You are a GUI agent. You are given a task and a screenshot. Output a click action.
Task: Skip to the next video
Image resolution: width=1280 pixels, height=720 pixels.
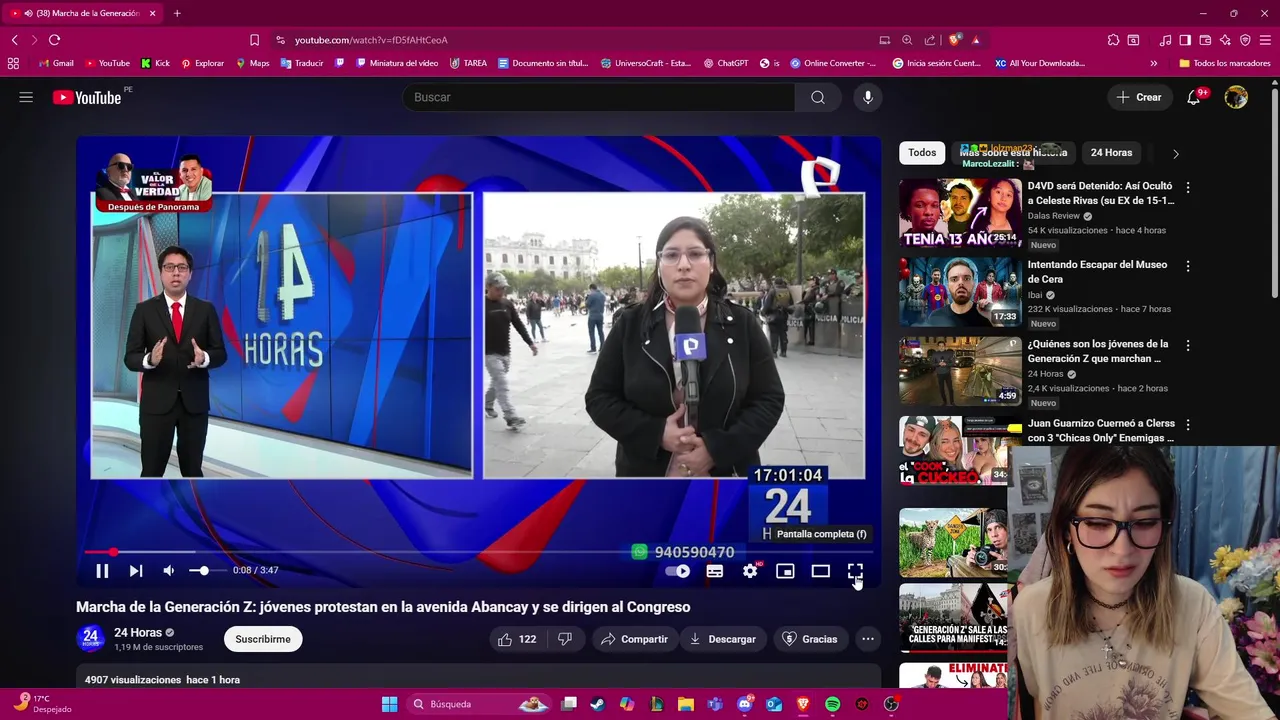[136, 571]
